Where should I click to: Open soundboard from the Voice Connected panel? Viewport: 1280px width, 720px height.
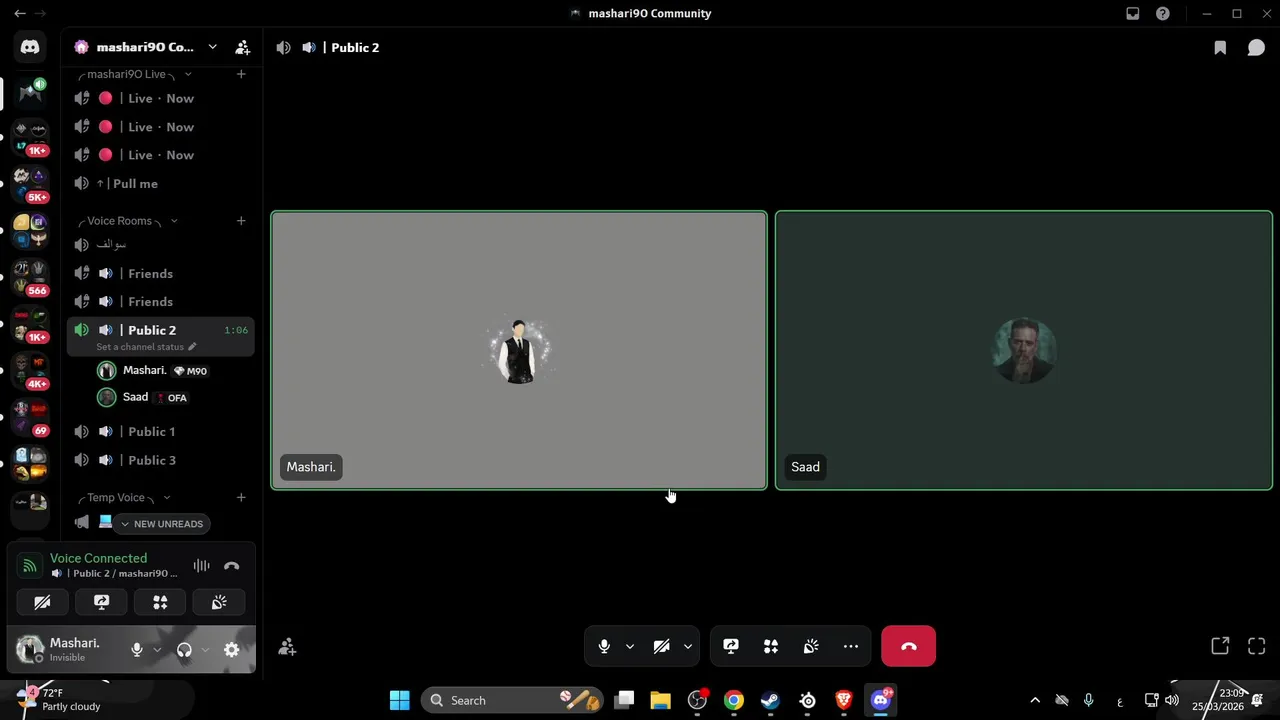(x=219, y=602)
